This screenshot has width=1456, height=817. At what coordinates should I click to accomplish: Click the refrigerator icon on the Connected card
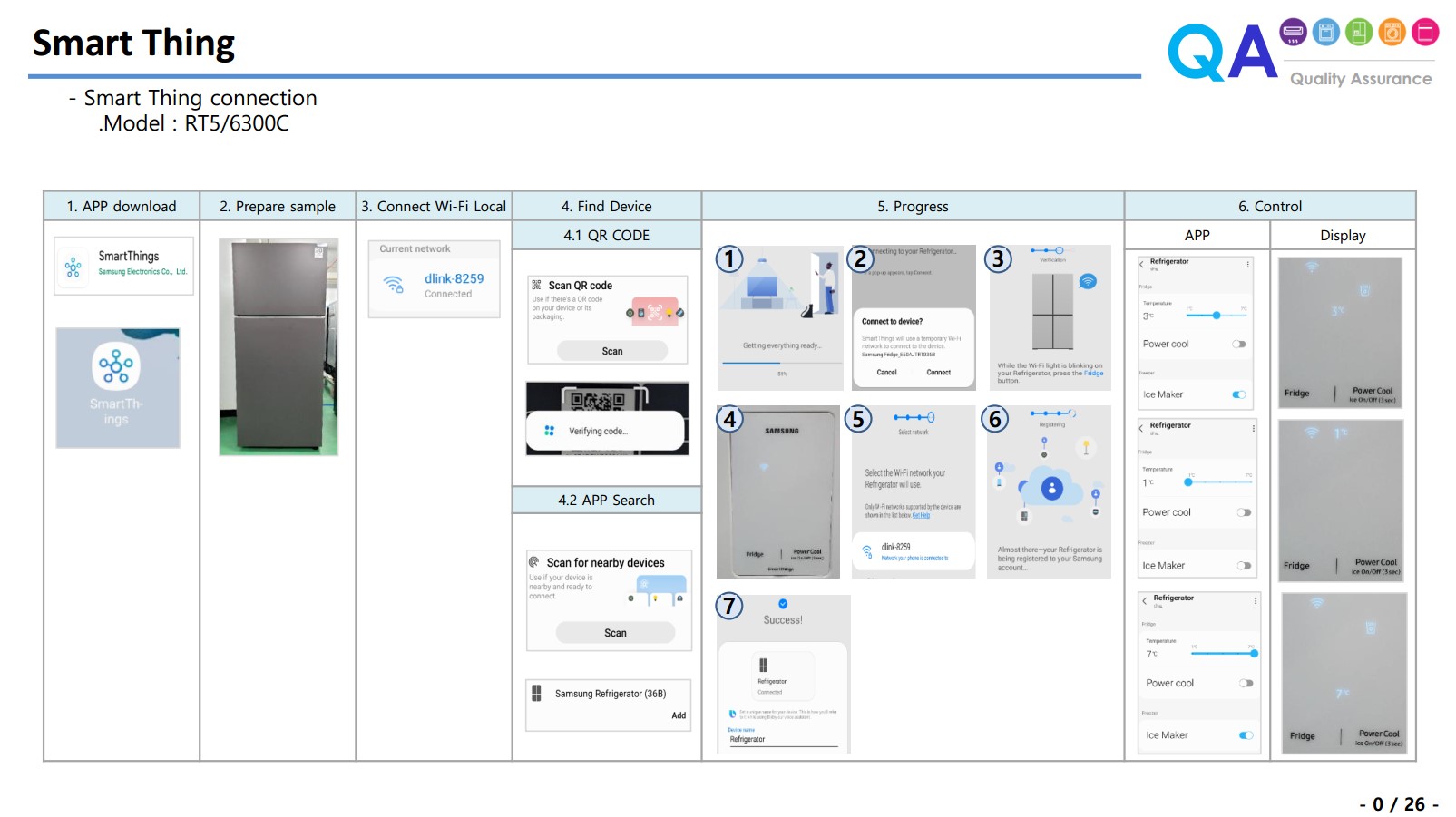[763, 665]
